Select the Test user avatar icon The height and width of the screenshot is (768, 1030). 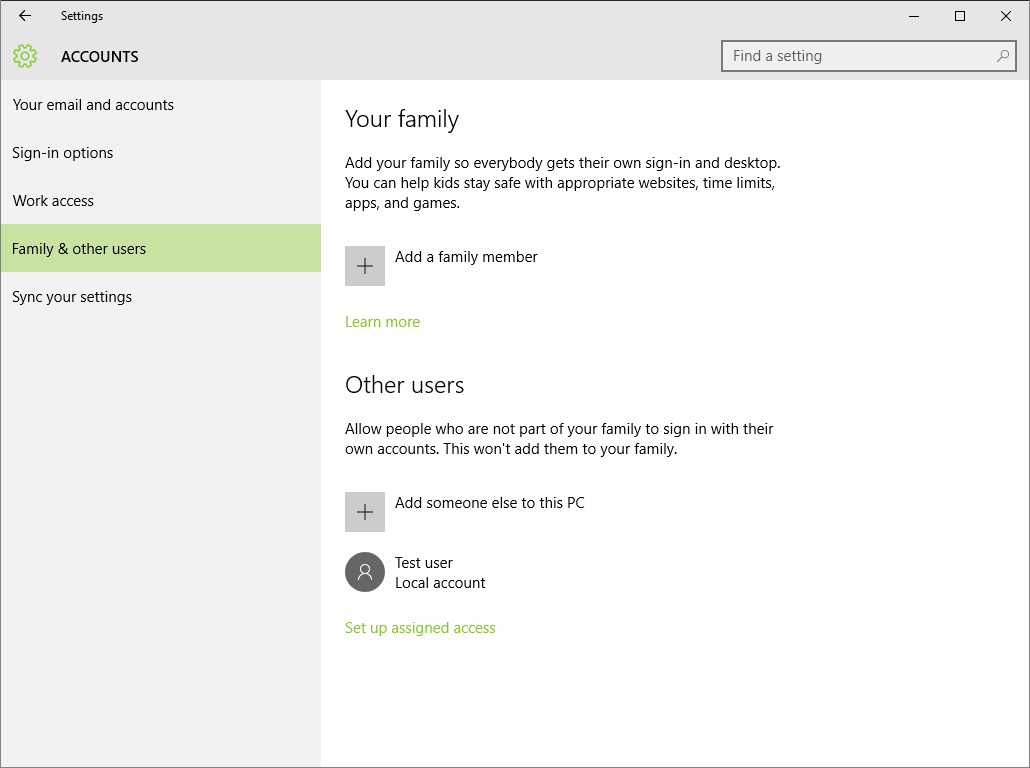point(365,572)
